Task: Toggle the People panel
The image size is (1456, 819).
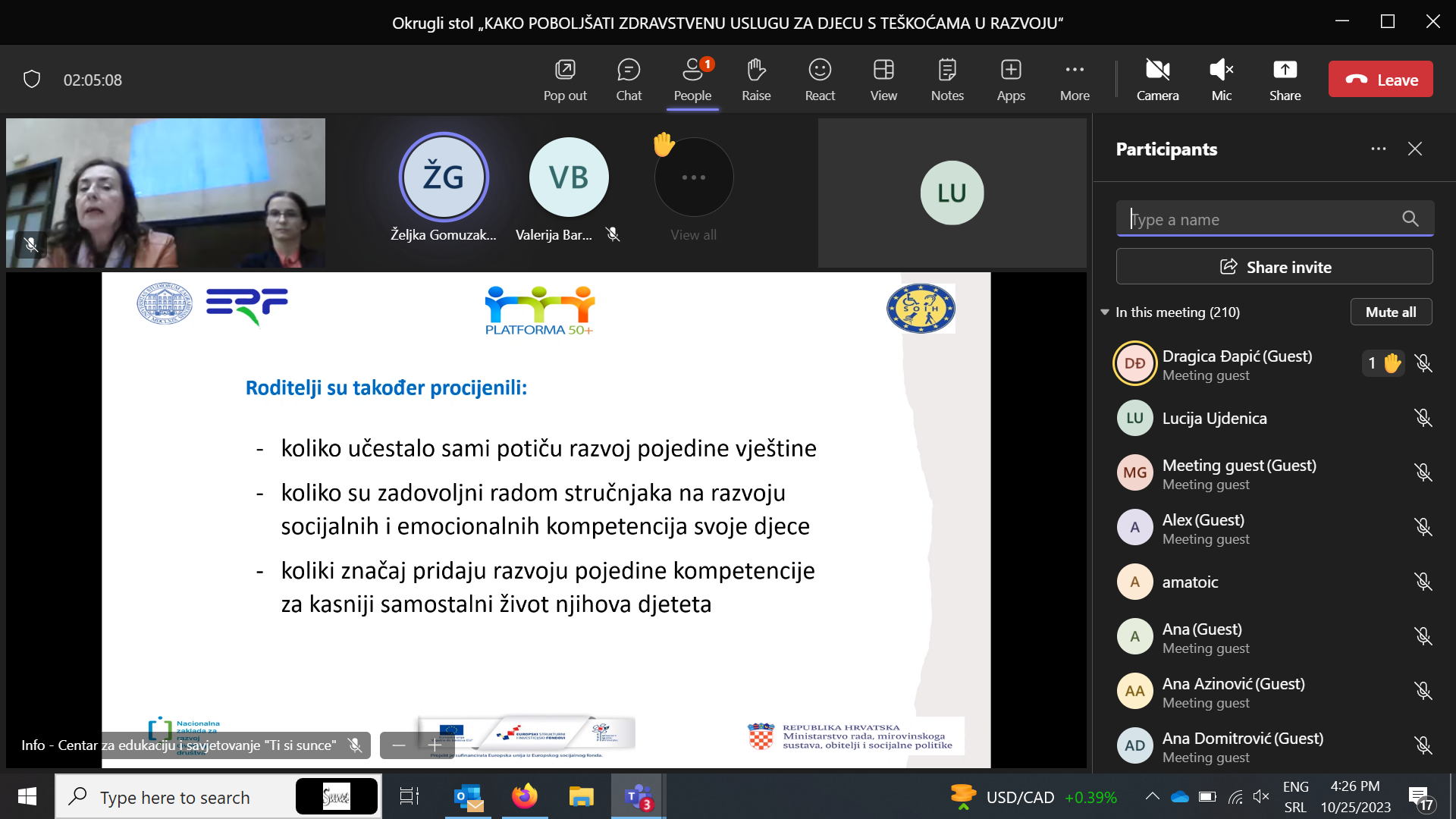Action: (692, 80)
